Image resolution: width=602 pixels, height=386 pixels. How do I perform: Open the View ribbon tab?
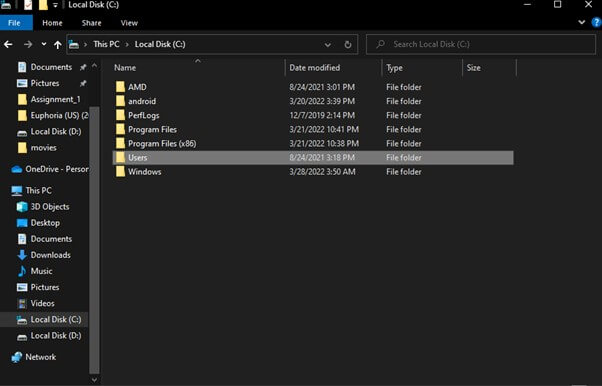[129, 23]
